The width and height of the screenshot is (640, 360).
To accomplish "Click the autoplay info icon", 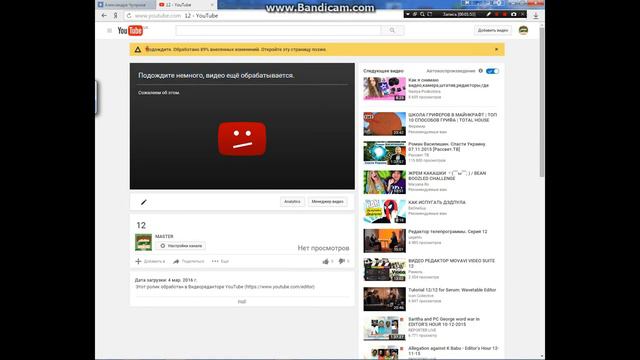I will coord(480,71).
